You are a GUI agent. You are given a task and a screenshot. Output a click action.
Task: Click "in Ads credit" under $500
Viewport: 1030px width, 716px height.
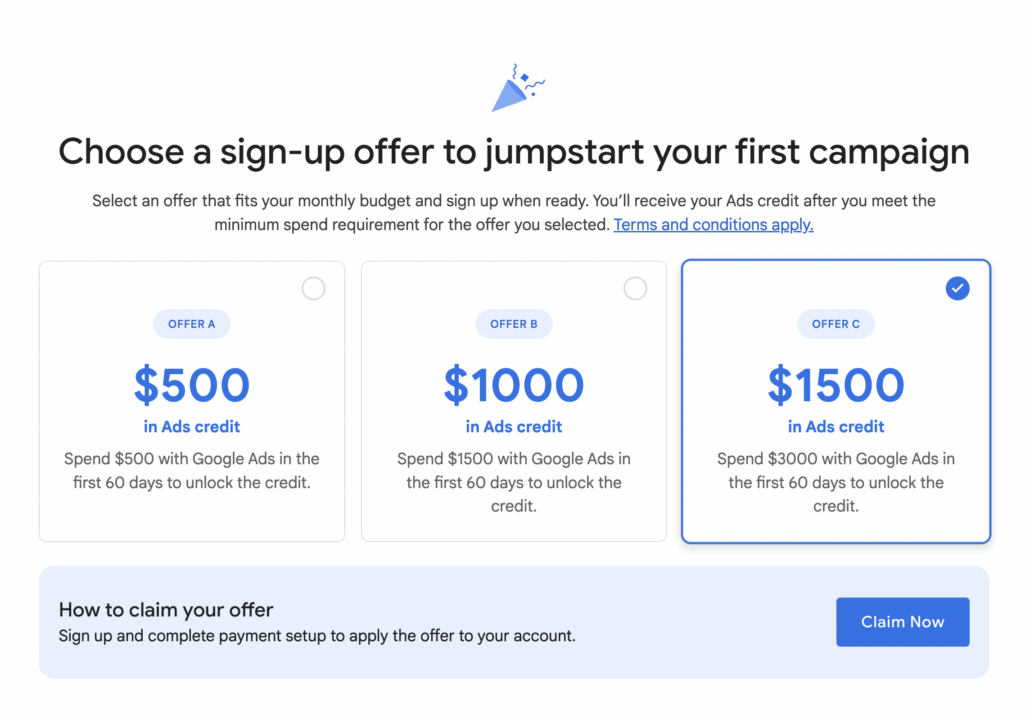click(x=192, y=427)
